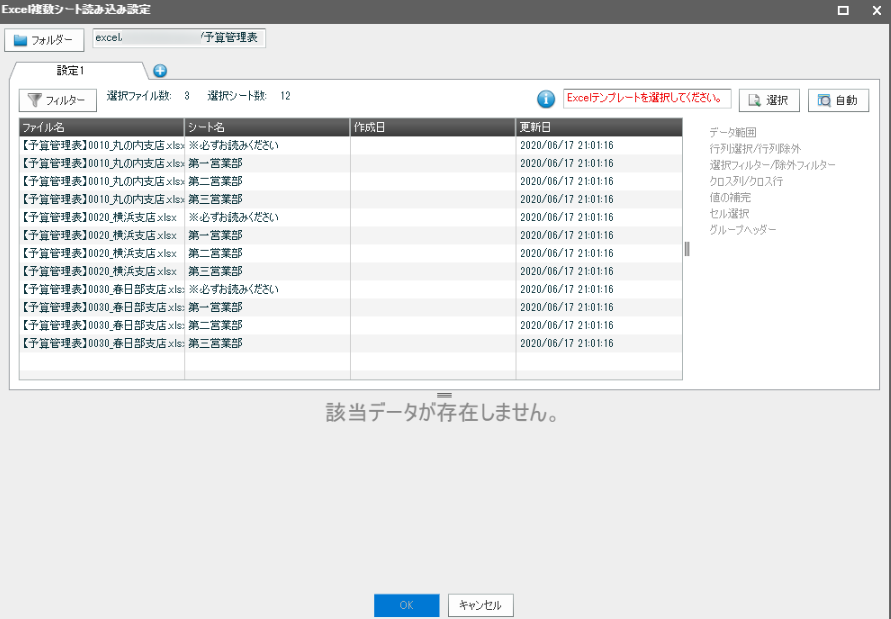
Task: Click the folder path field ending in 予算管理表
Action: 179,38
